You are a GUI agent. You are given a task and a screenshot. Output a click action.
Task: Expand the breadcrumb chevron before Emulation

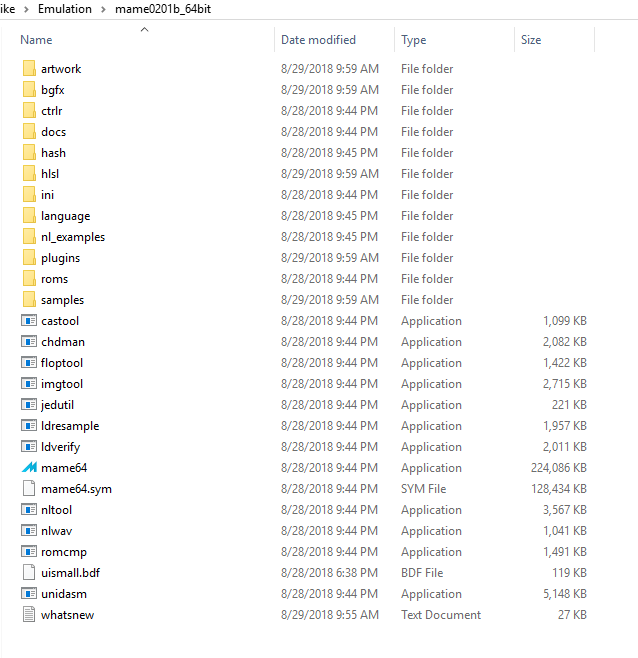pos(26,9)
